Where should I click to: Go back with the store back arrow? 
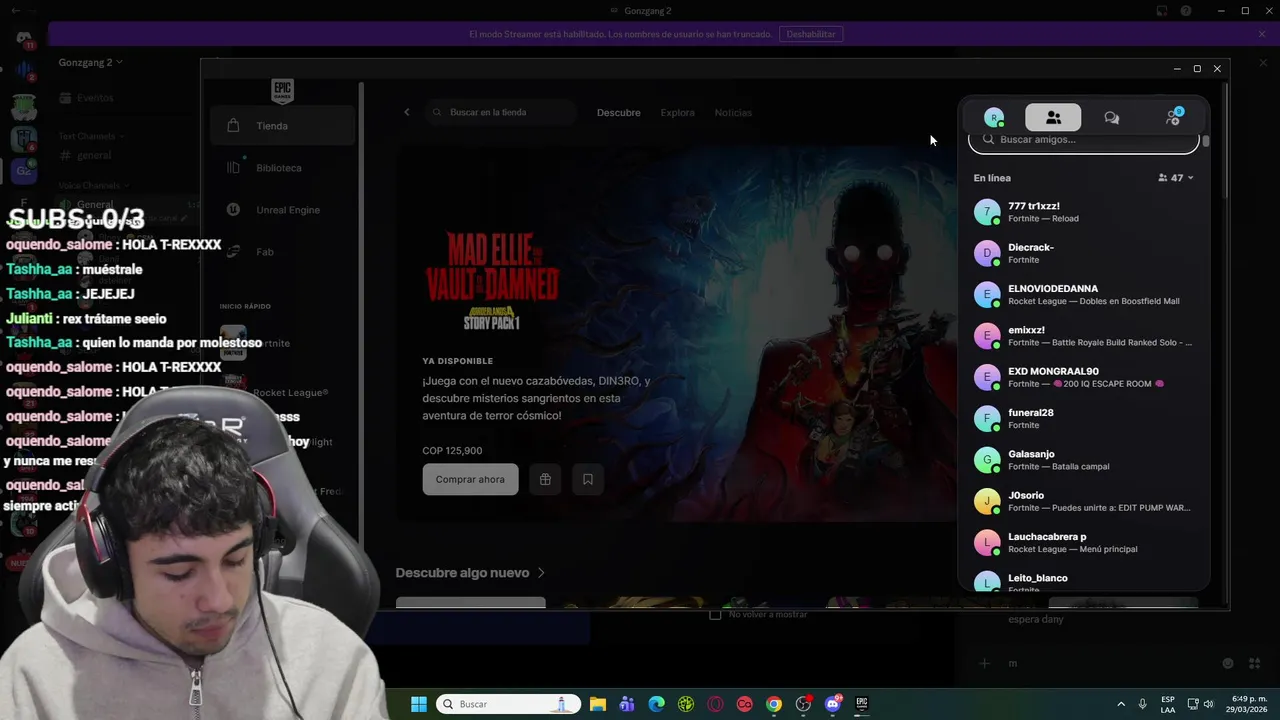407,112
